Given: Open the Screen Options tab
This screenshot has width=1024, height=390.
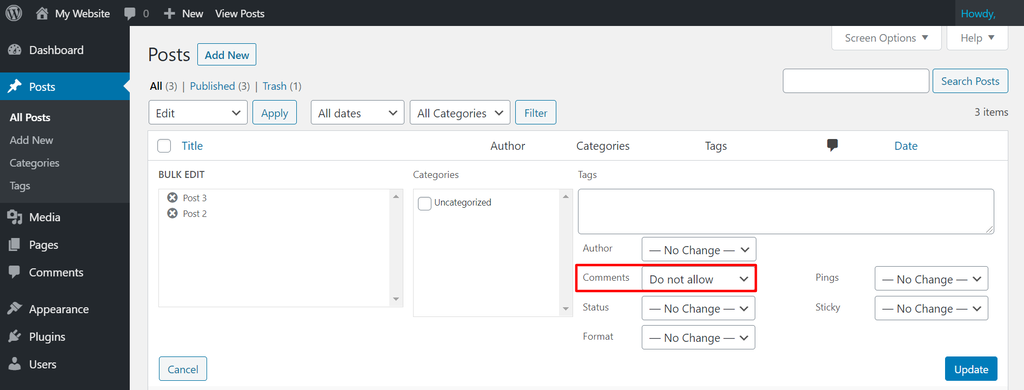Looking at the screenshot, I should [886, 38].
